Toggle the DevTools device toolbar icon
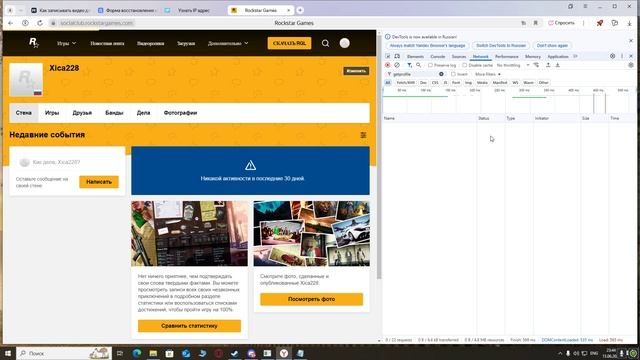The width and height of the screenshot is (640, 360). (x=397, y=56)
